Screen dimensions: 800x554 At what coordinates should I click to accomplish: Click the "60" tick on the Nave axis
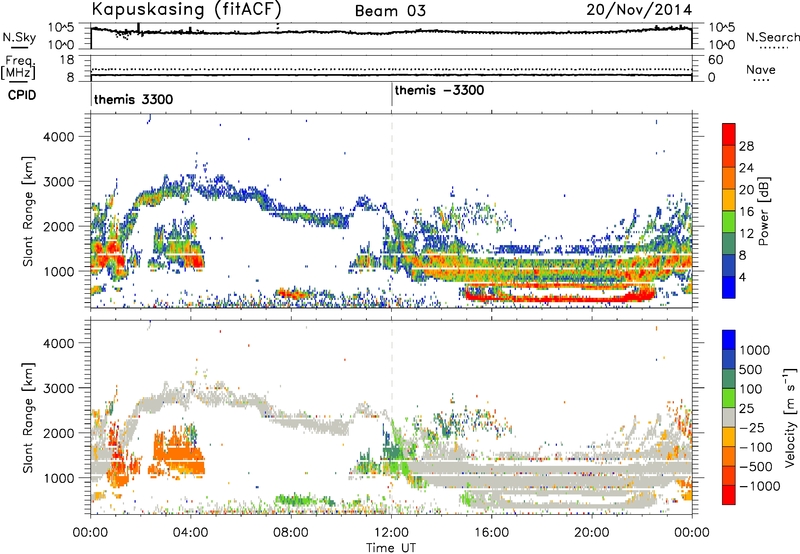pyautogui.click(x=715, y=60)
